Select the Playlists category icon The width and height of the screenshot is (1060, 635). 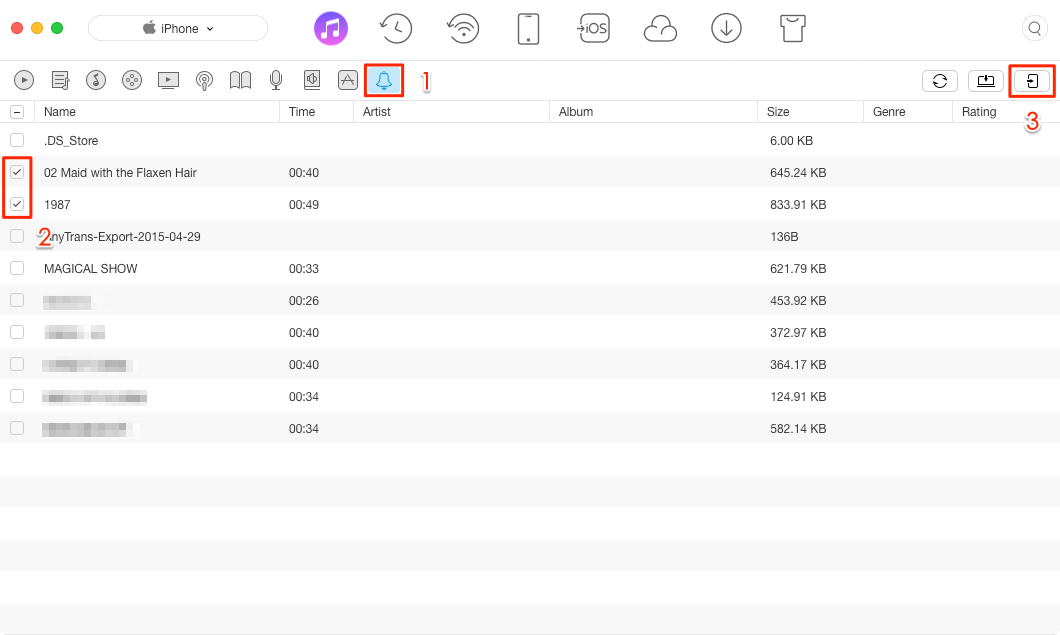coord(60,80)
